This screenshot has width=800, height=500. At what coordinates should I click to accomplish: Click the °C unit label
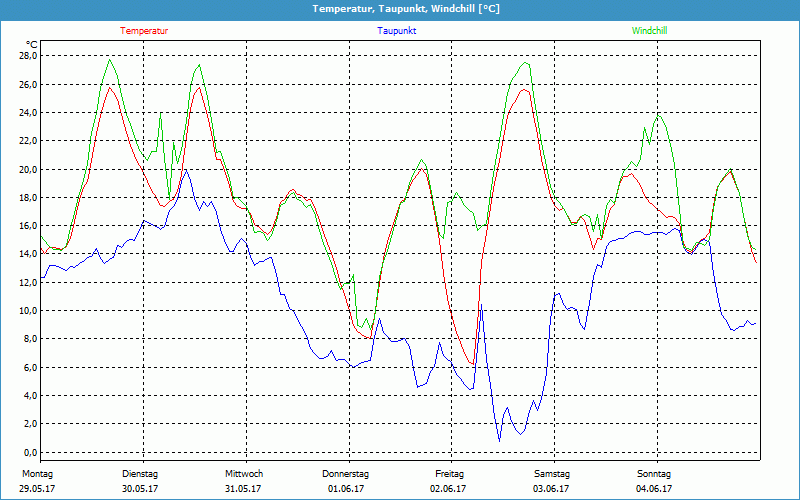pos(32,45)
